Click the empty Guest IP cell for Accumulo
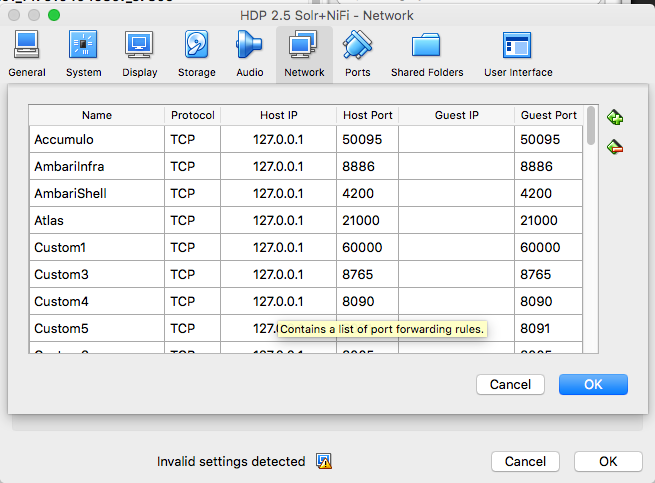 (457, 139)
